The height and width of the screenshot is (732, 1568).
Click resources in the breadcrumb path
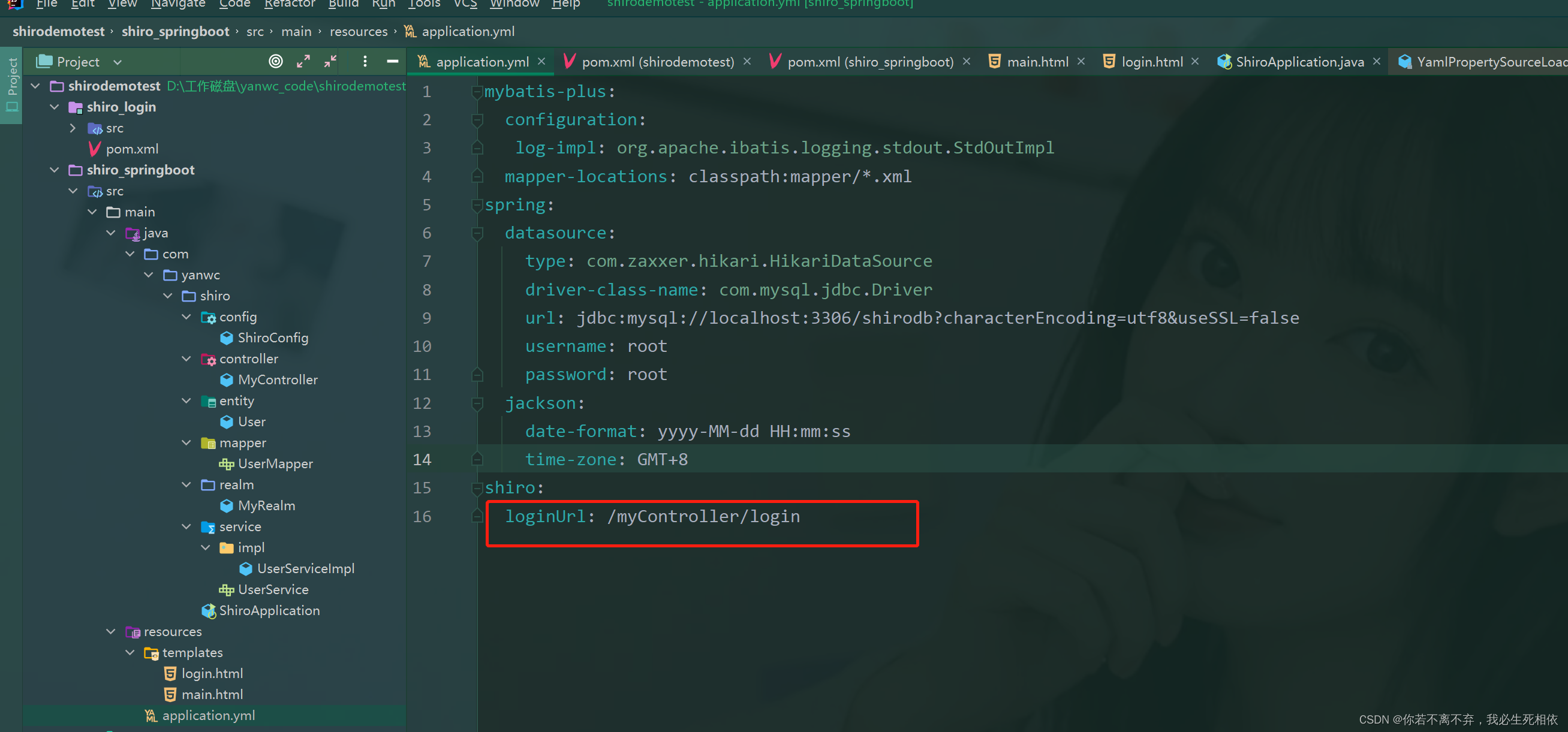click(x=359, y=32)
